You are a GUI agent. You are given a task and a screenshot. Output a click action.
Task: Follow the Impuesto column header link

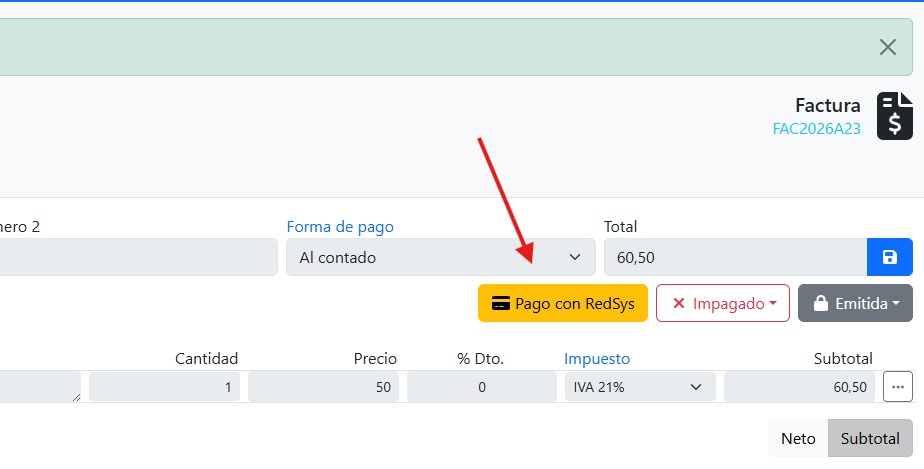[x=597, y=359]
